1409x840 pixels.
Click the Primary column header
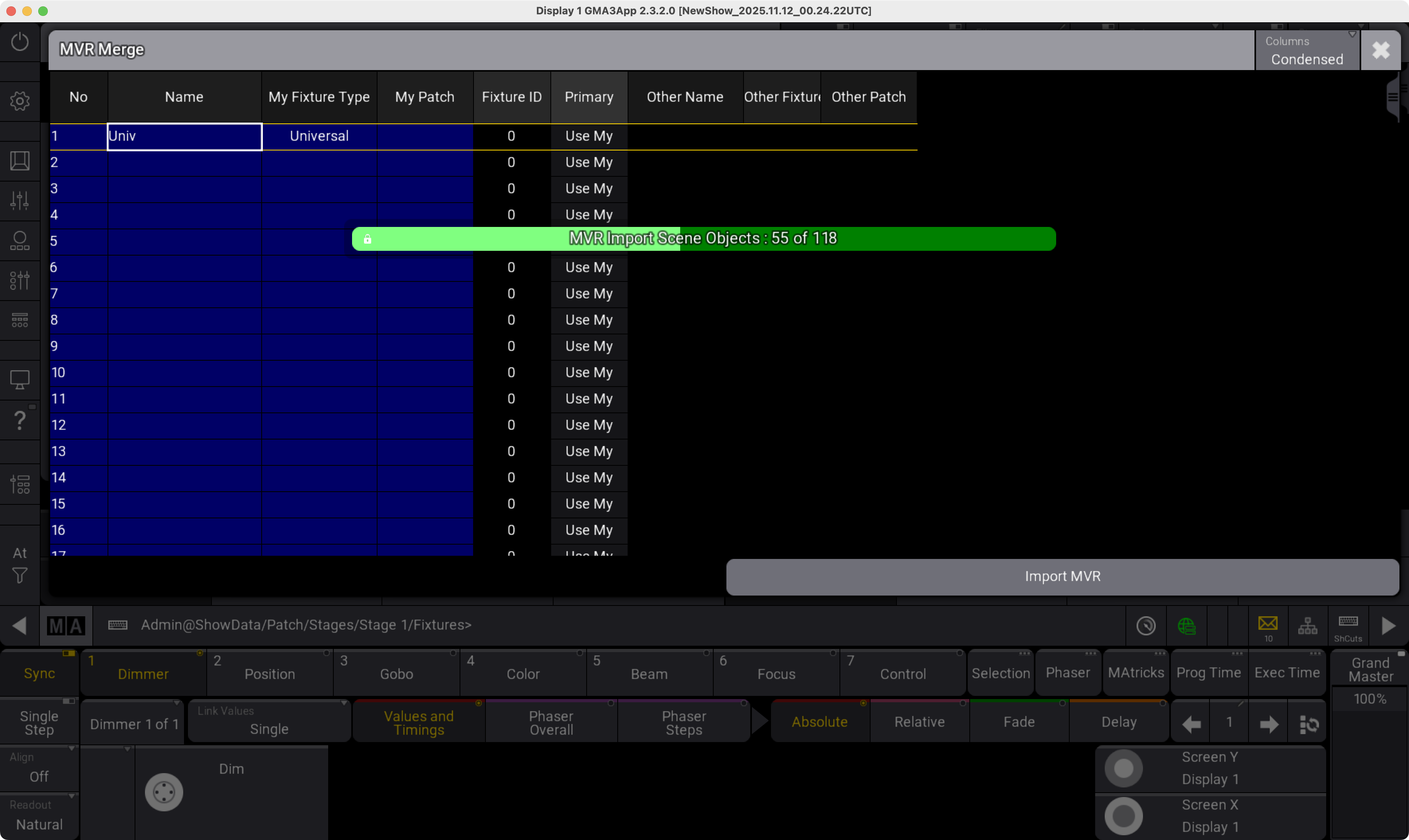589,97
